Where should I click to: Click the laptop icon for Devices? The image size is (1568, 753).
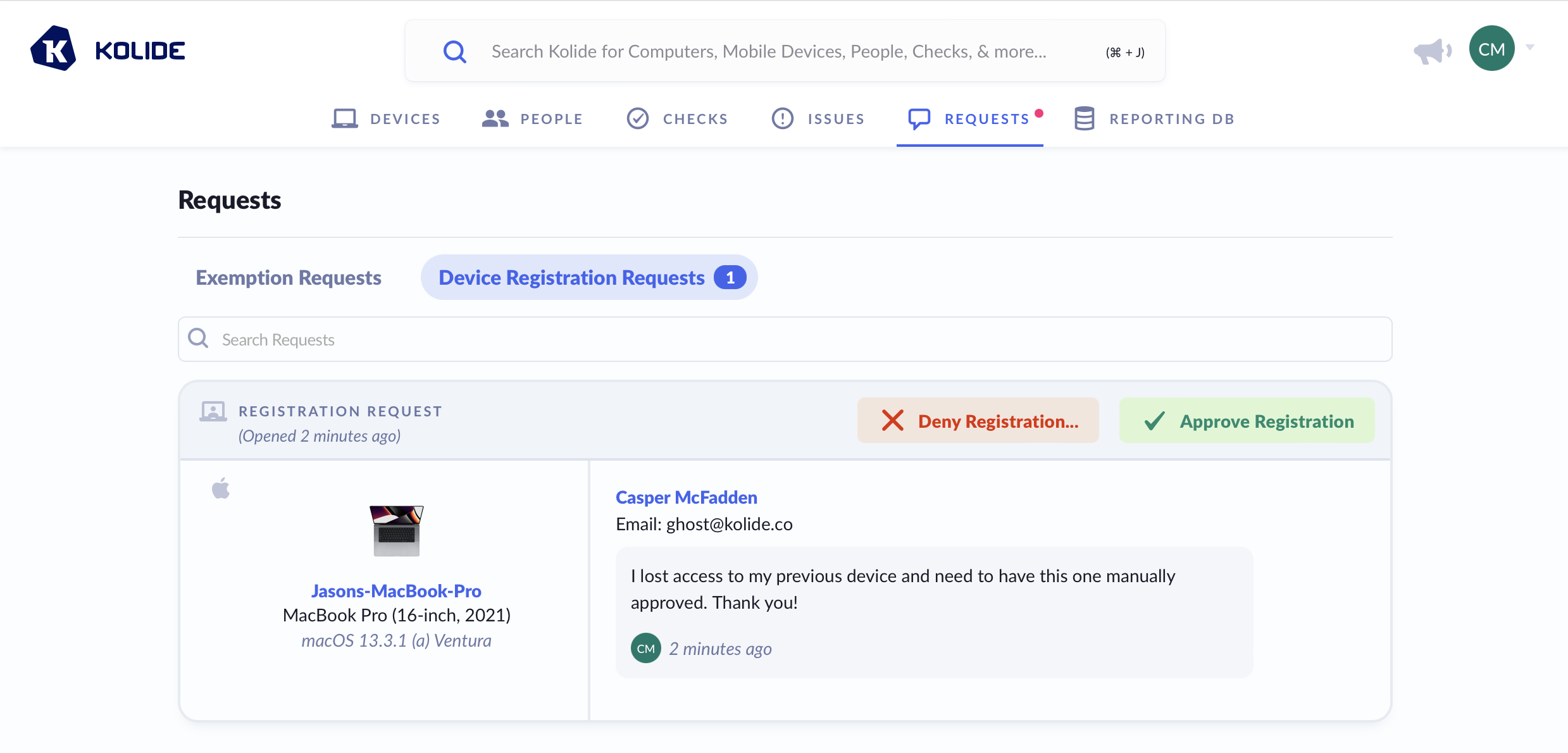(x=345, y=118)
